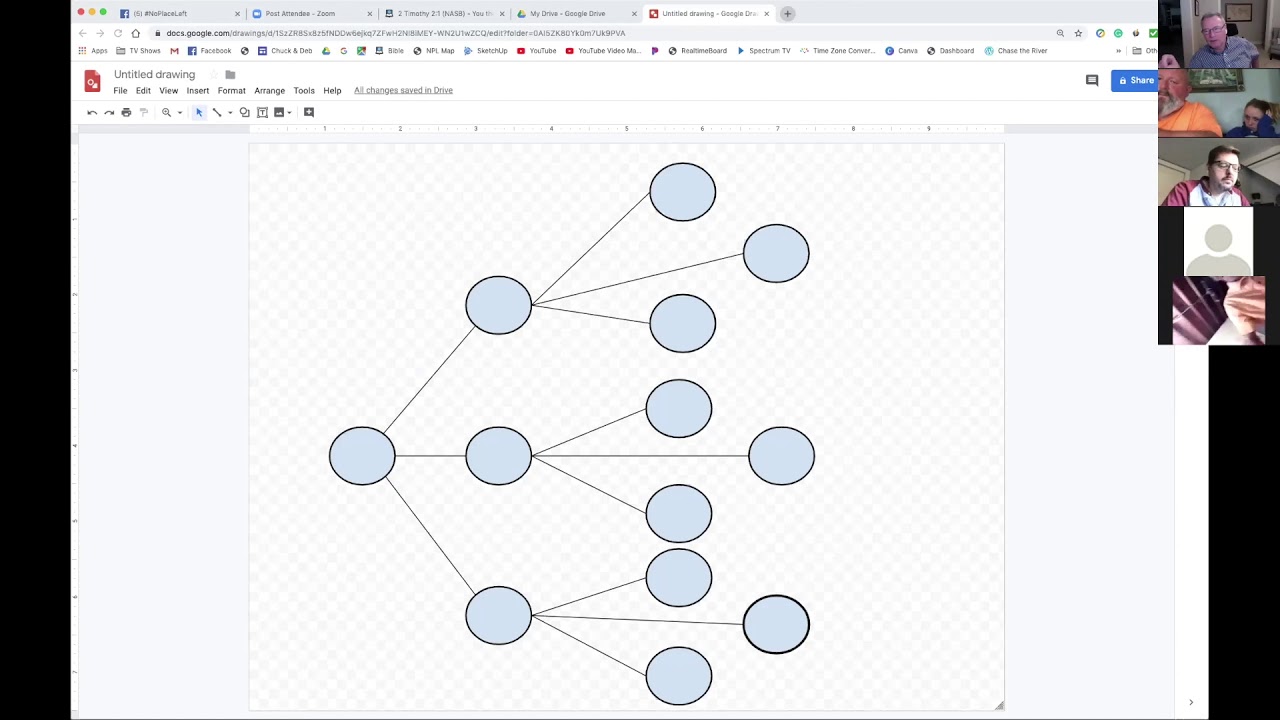The image size is (1280, 720).
Task: Open the Facebook bookmark
Action: [x=209, y=51]
